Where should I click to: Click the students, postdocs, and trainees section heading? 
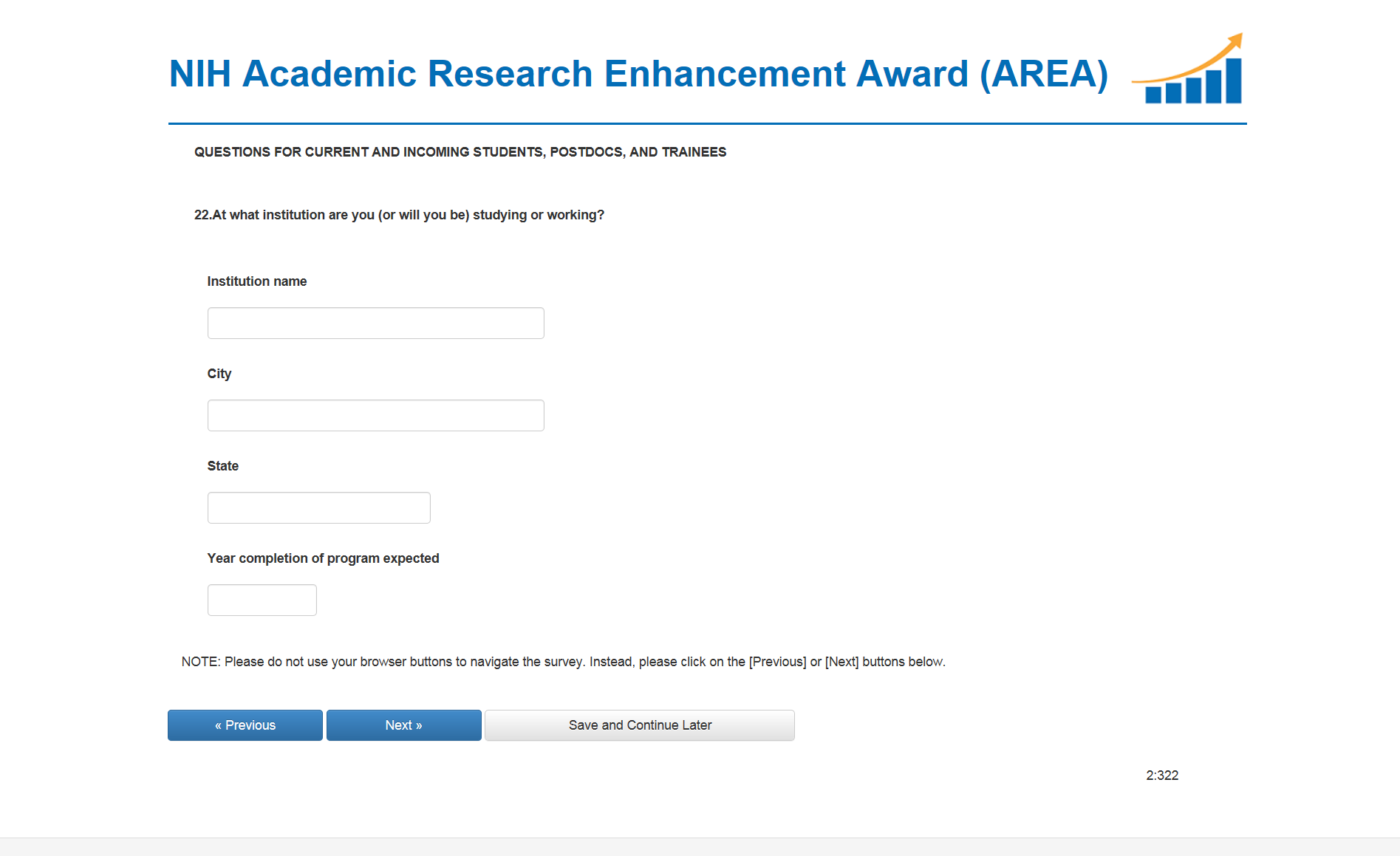point(460,152)
